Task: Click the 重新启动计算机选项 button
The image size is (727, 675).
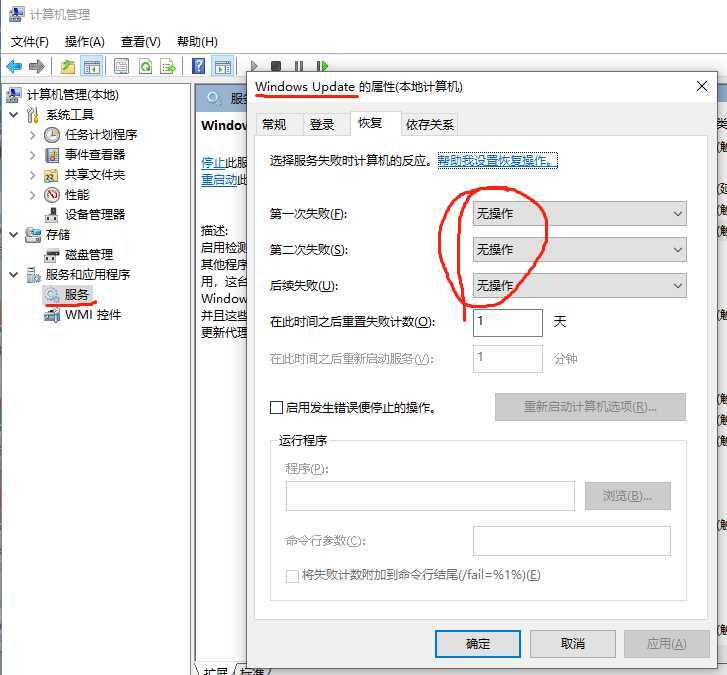Action: pos(590,407)
